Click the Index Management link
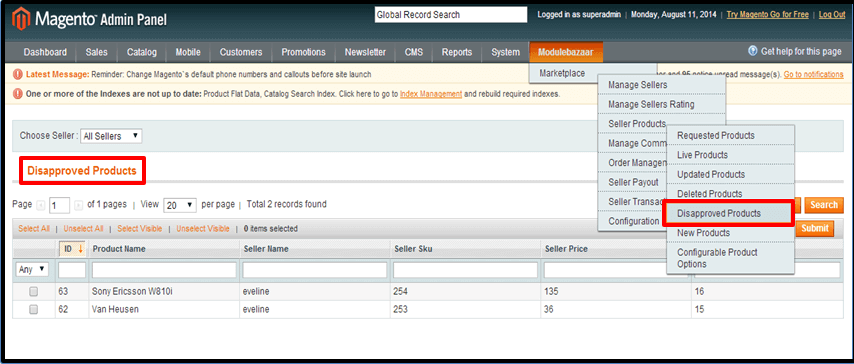 (431, 94)
